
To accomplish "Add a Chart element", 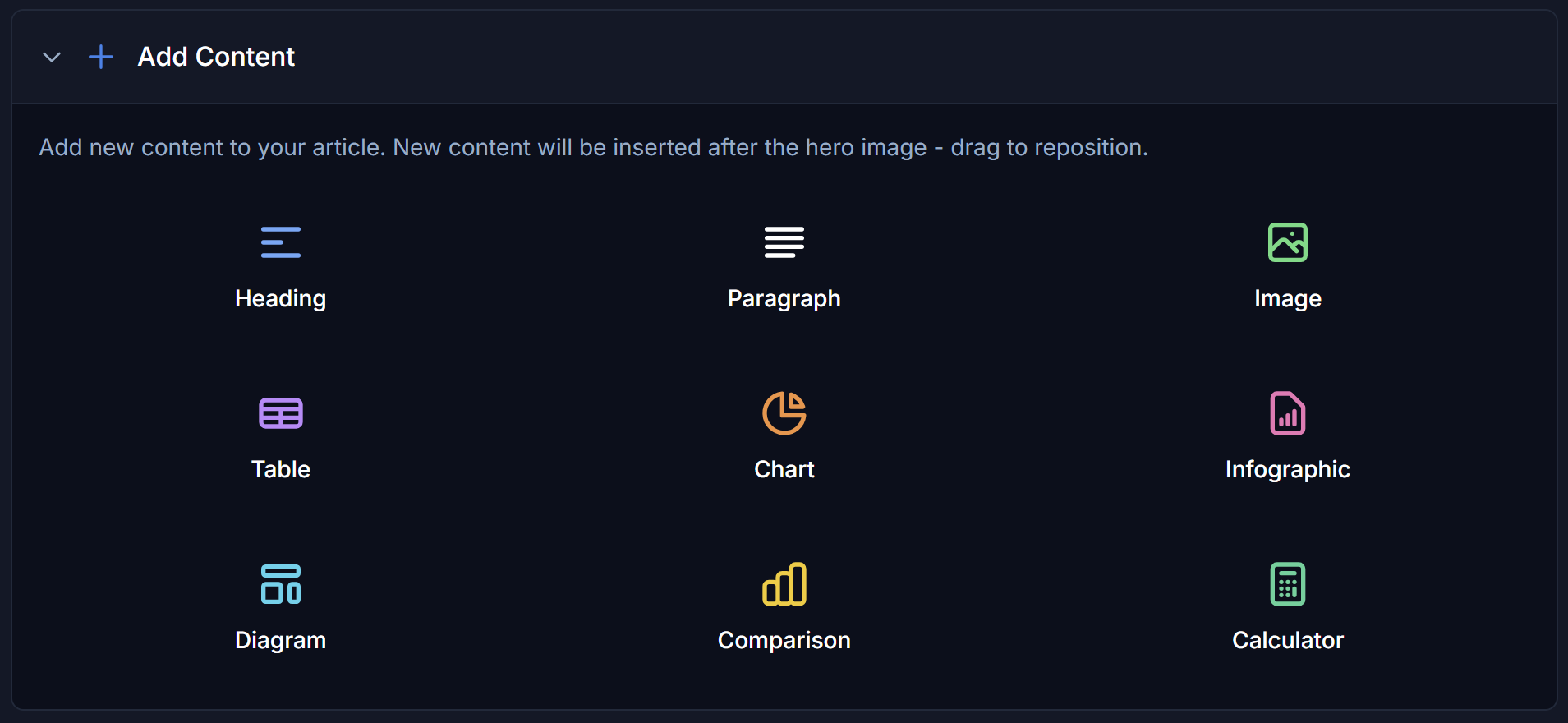I will (x=784, y=435).
